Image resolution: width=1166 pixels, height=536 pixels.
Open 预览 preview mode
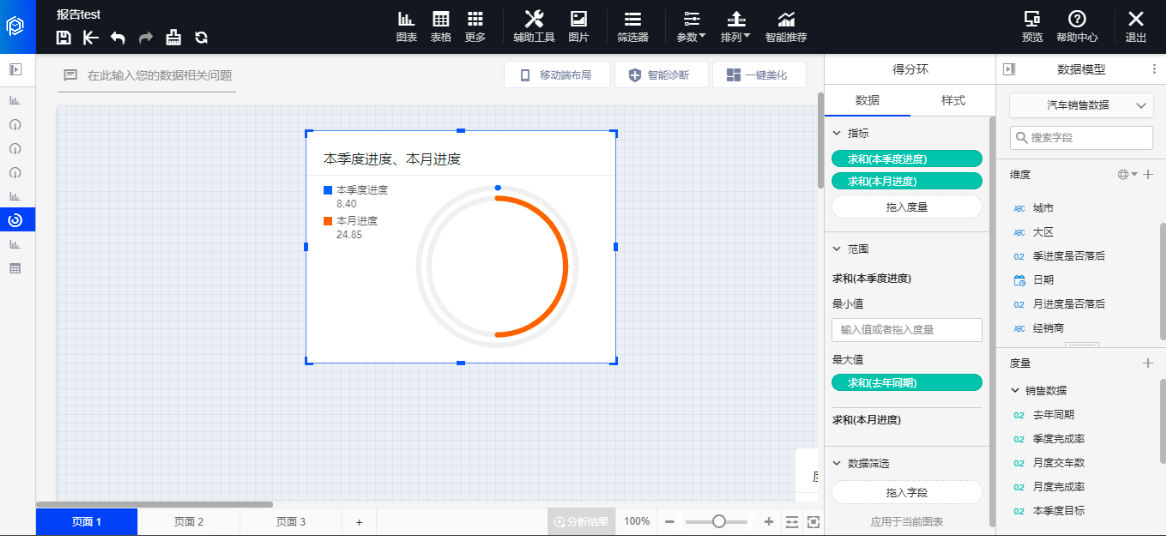click(1032, 26)
